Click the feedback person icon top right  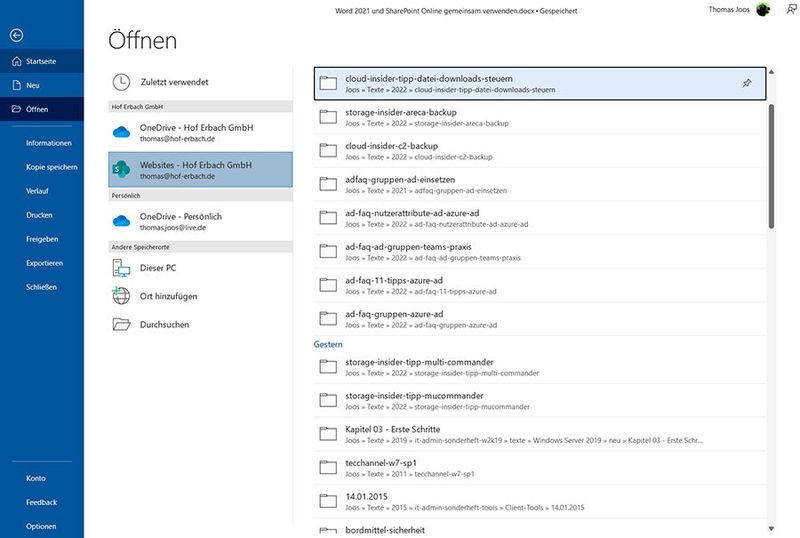tap(791, 9)
